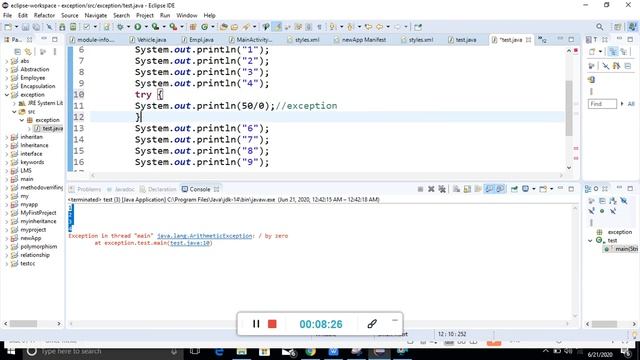Click the Open Type icon in toolbar
Image resolution: width=640 pixels, height=360 pixels.
coord(223,27)
